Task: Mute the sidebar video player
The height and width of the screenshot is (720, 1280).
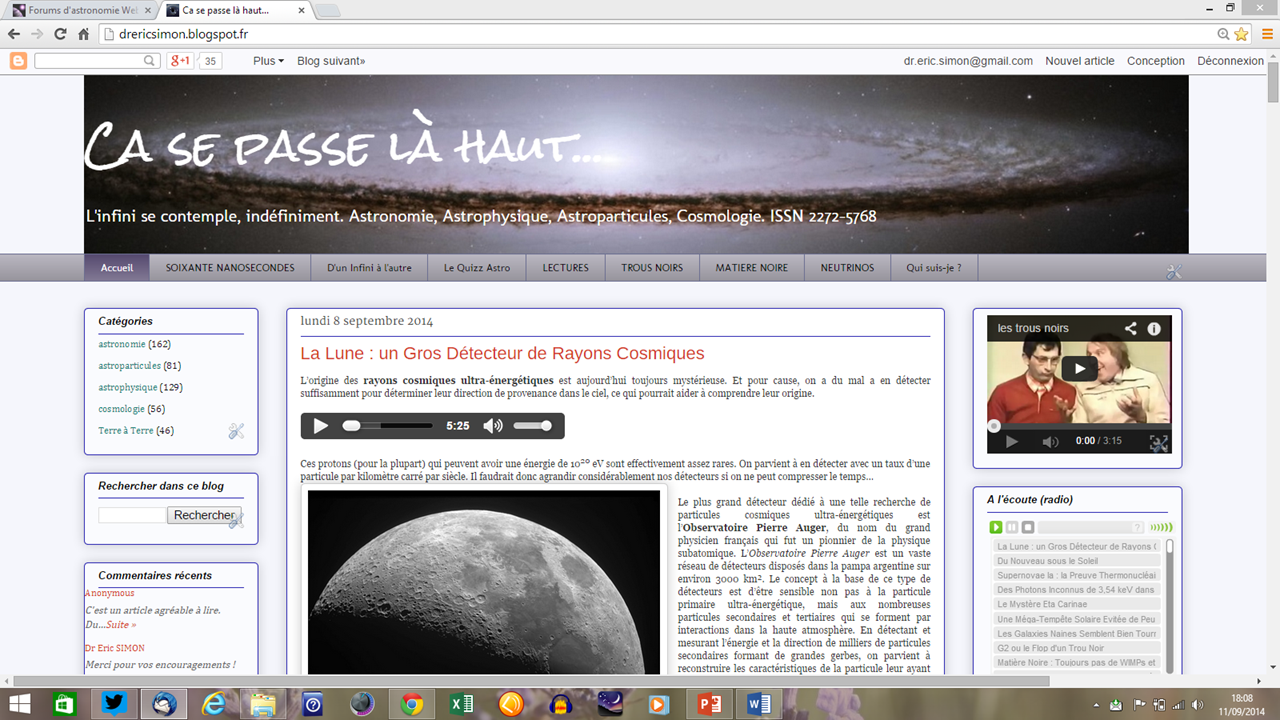Action: (1050, 441)
